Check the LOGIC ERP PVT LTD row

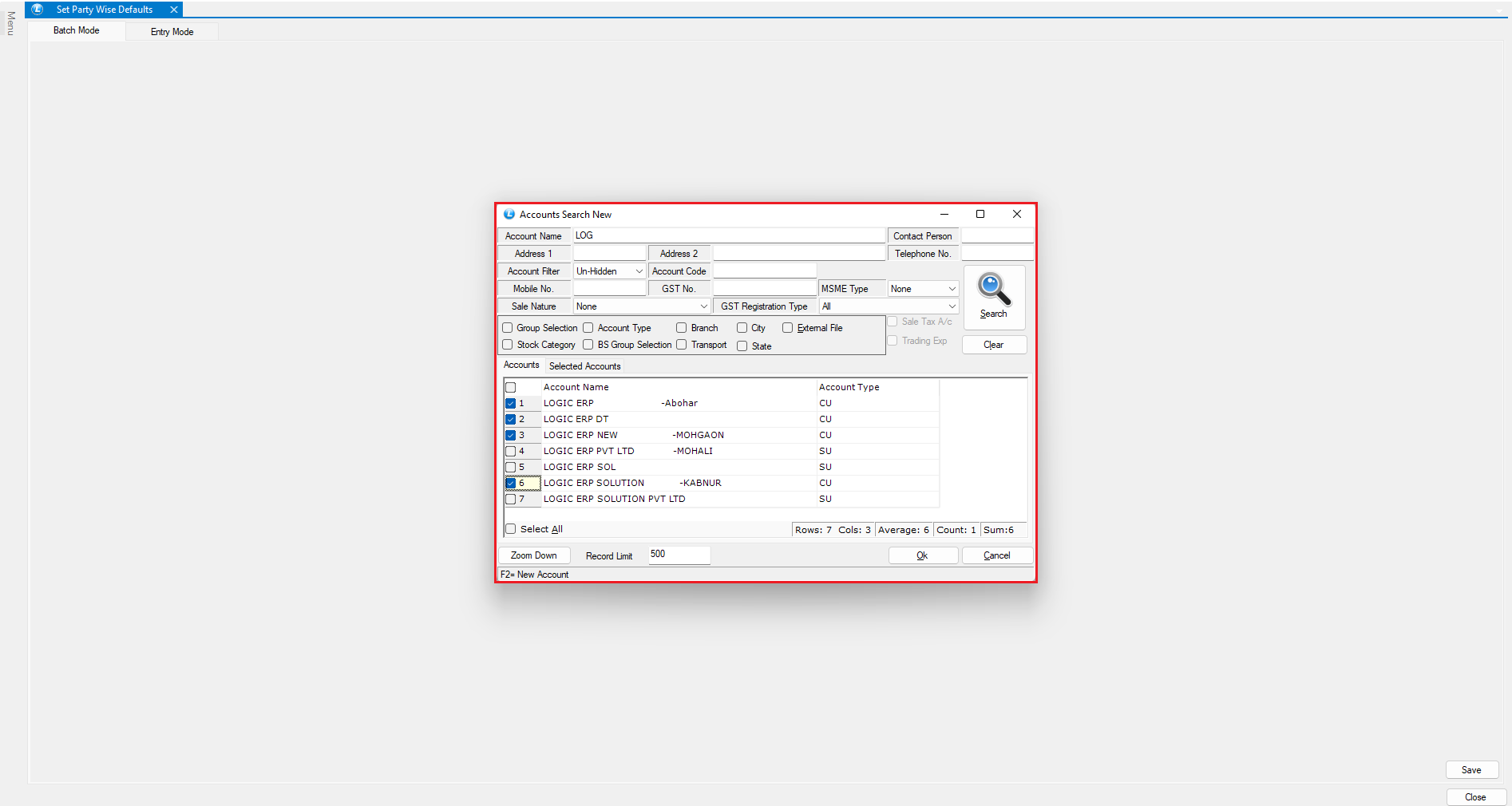coord(511,451)
